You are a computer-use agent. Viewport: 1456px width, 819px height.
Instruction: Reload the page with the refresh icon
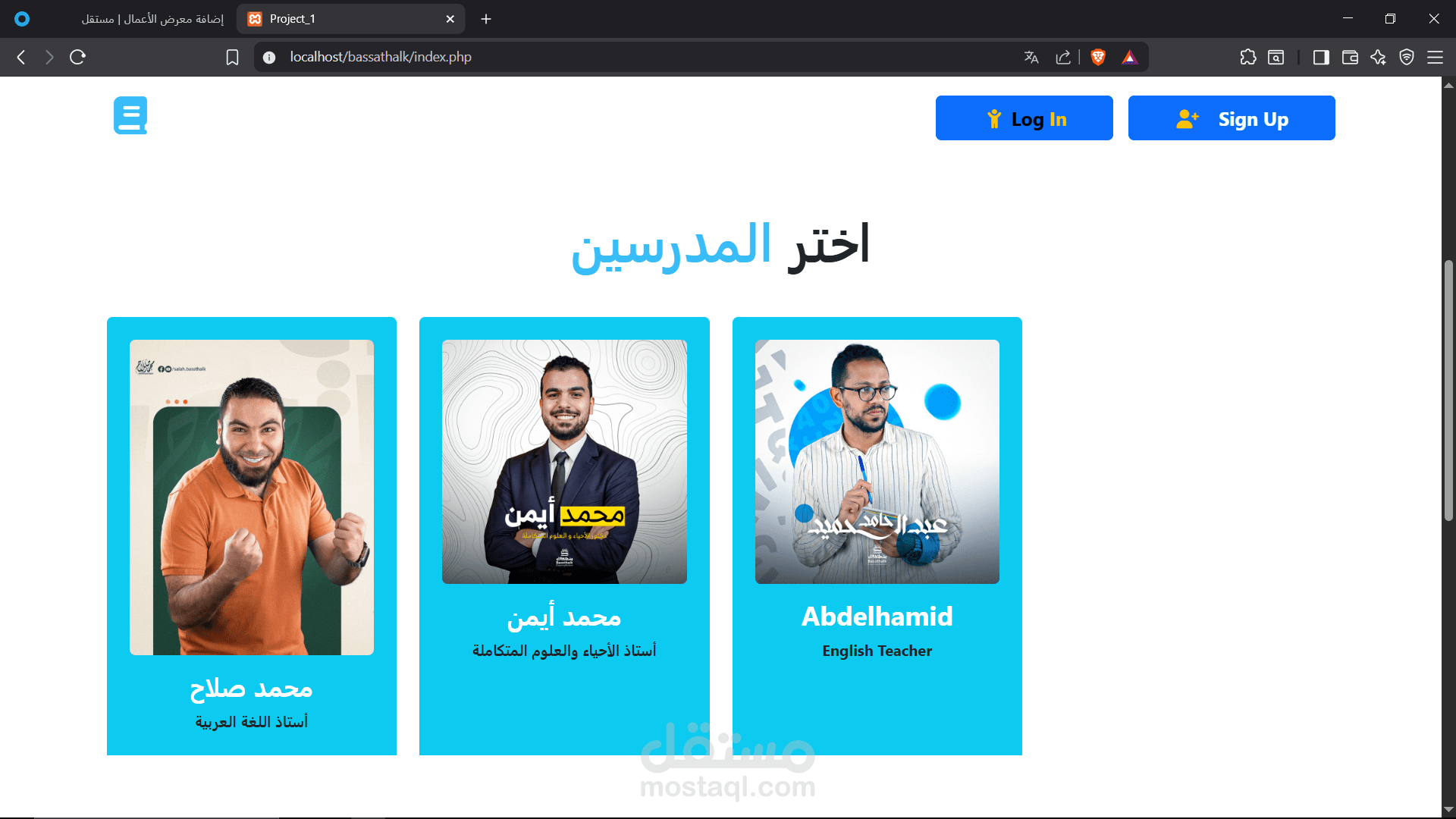click(77, 57)
